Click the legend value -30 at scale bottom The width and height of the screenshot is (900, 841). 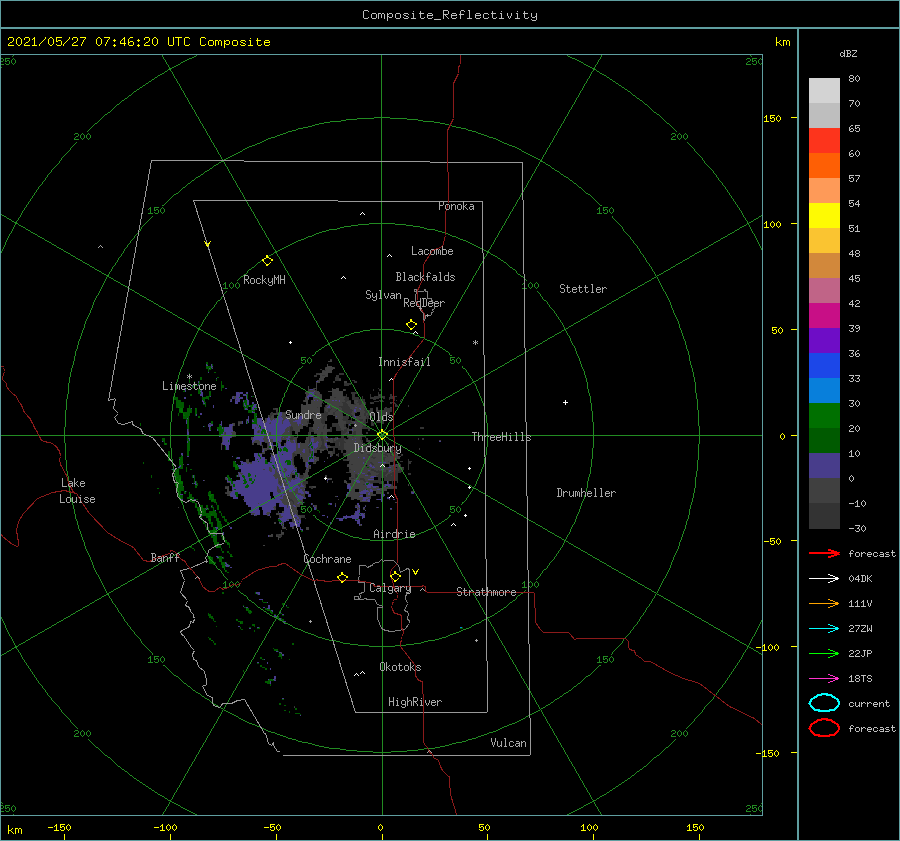click(x=857, y=528)
